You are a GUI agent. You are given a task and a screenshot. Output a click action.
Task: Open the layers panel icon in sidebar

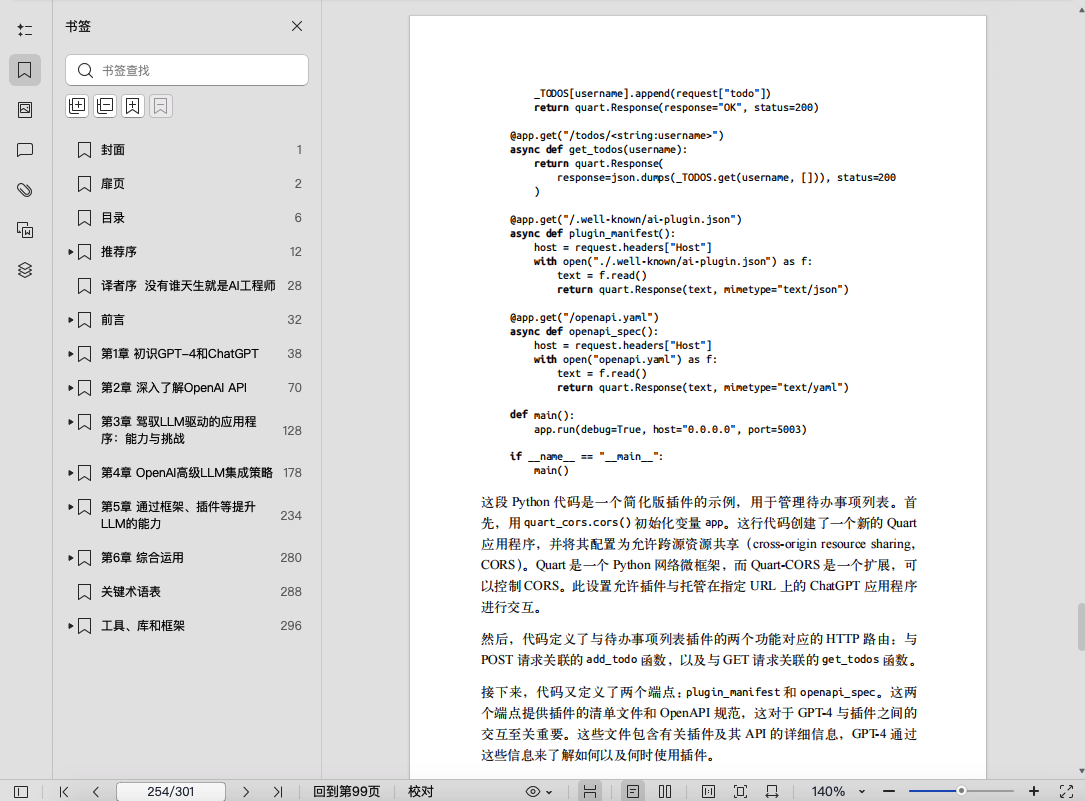[x=25, y=270]
